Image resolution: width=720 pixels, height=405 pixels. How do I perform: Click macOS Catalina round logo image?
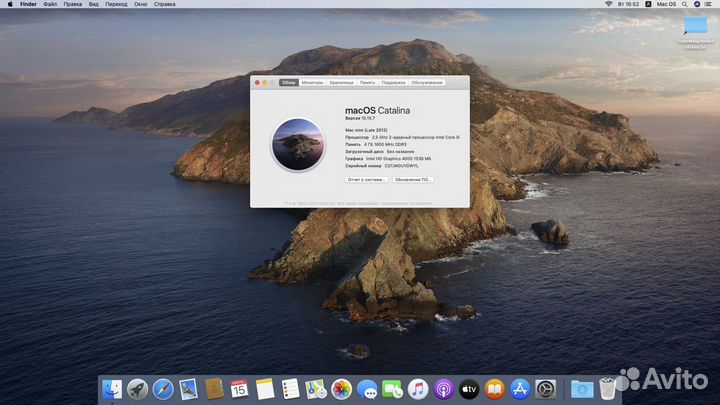point(298,145)
